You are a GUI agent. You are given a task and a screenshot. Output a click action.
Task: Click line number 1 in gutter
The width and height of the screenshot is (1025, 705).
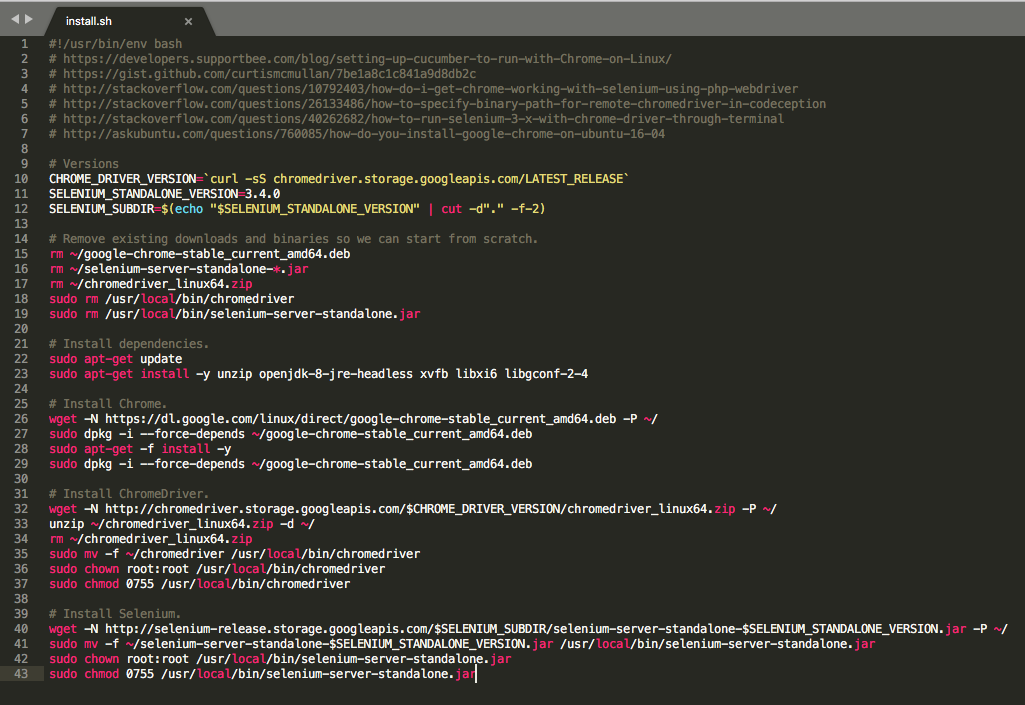point(24,44)
